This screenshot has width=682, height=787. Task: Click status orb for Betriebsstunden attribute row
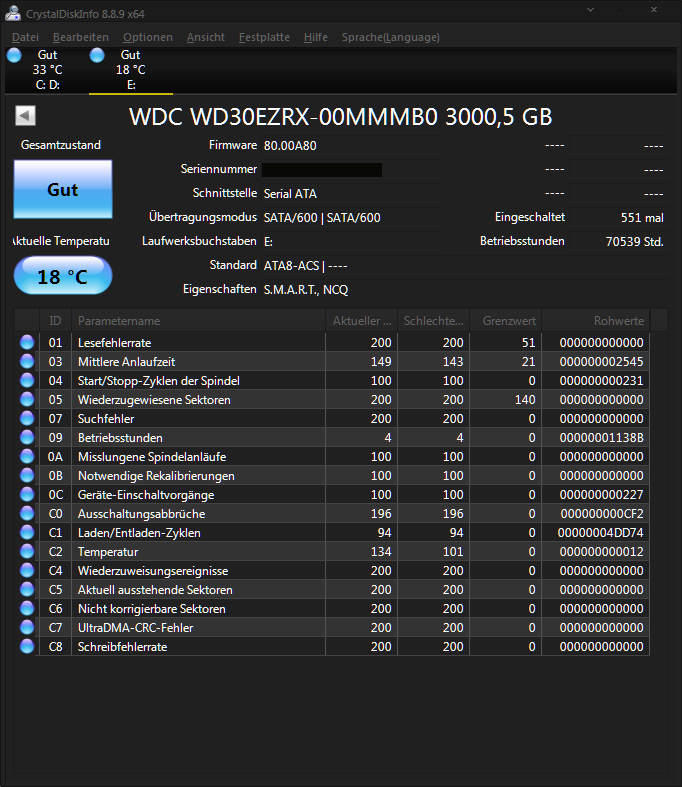point(27,438)
